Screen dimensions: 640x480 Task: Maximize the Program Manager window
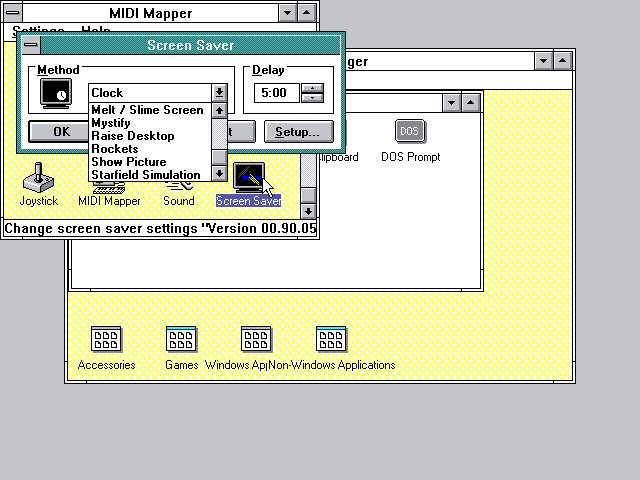[x=563, y=61]
